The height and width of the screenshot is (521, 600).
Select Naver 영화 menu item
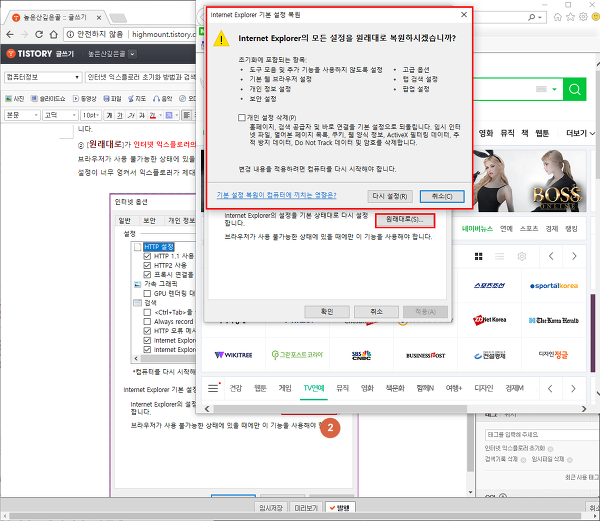(486, 133)
